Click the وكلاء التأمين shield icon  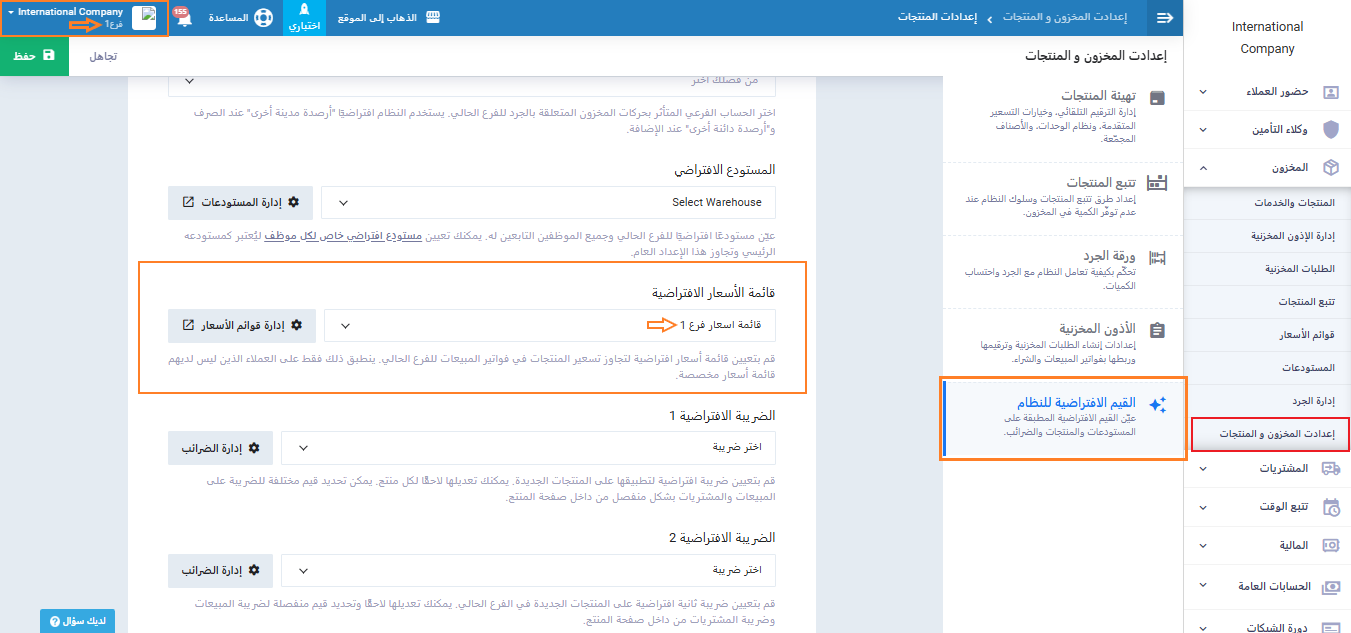pos(1330,130)
